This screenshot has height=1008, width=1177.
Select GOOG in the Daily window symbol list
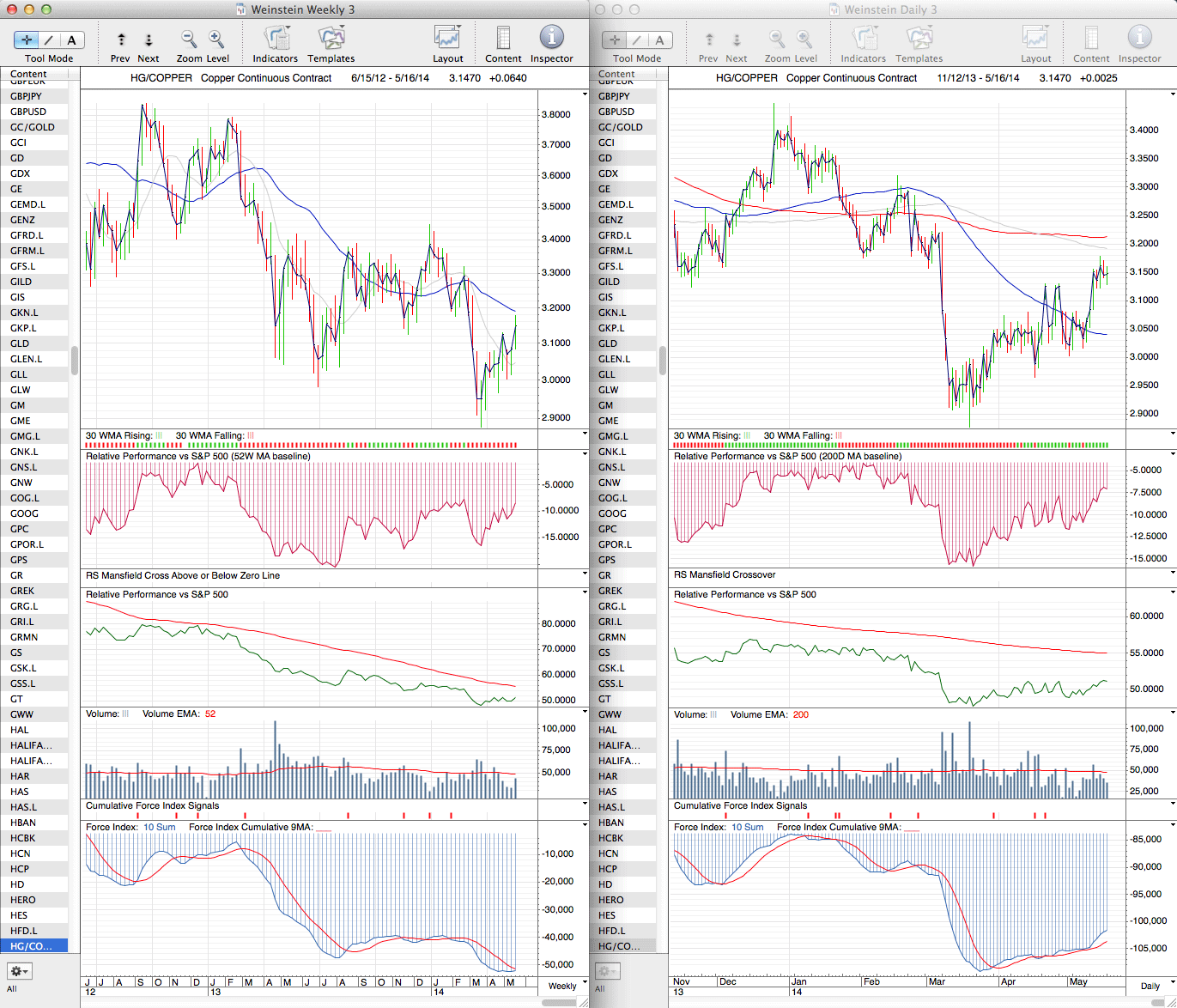point(612,513)
